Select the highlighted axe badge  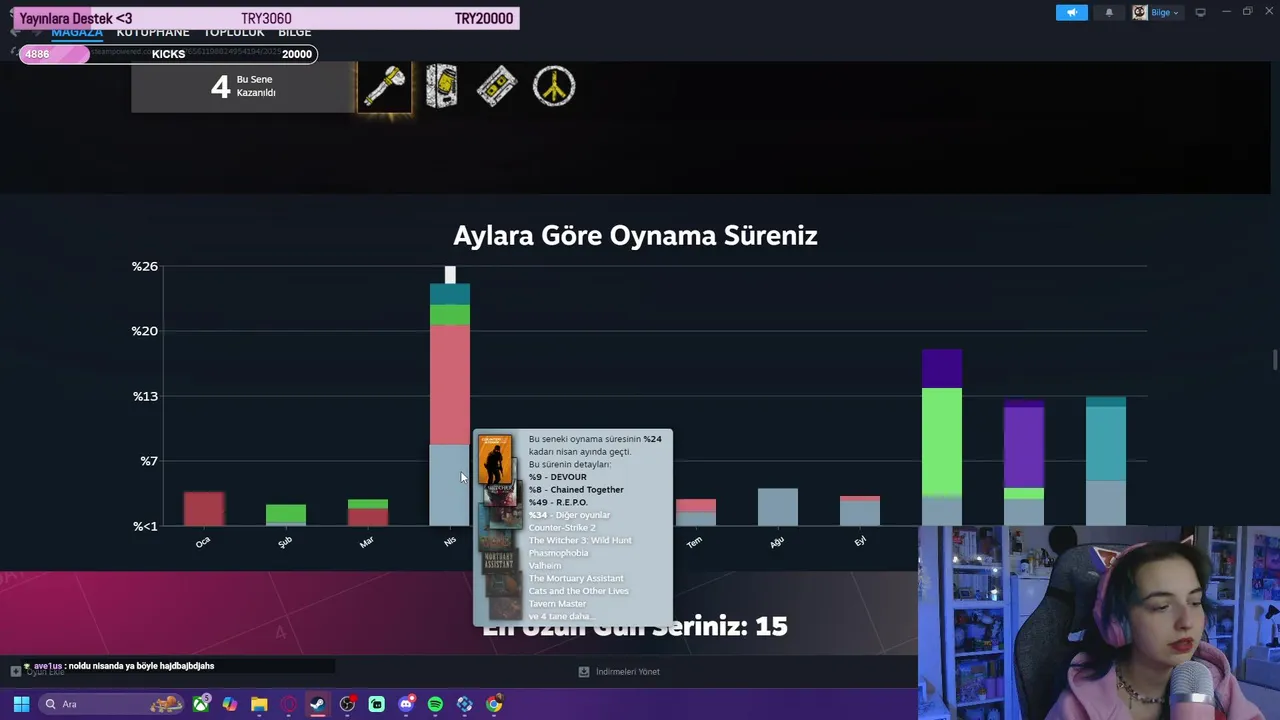pyautogui.click(x=385, y=87)
